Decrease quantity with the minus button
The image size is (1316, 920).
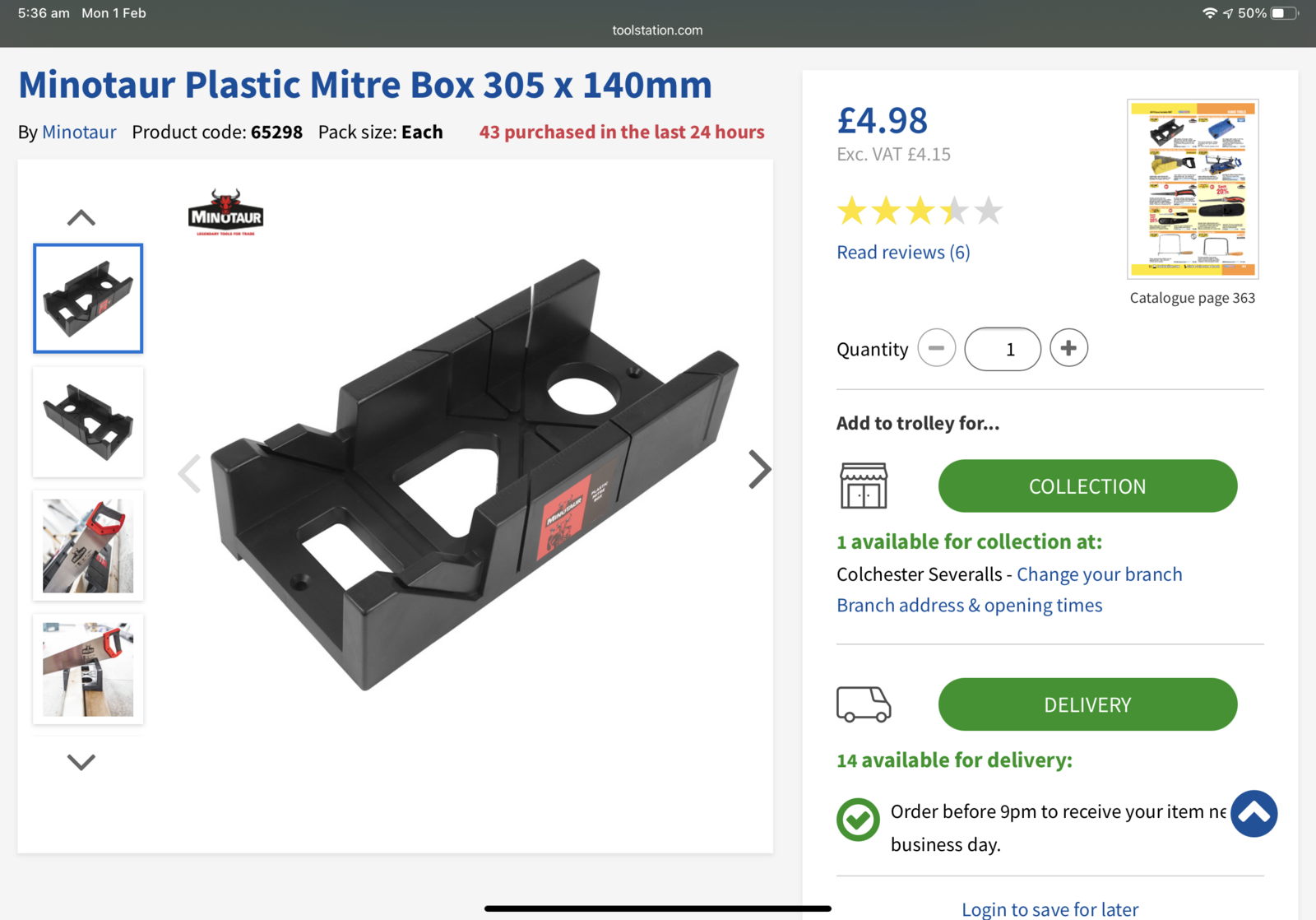tap(936, 348)
